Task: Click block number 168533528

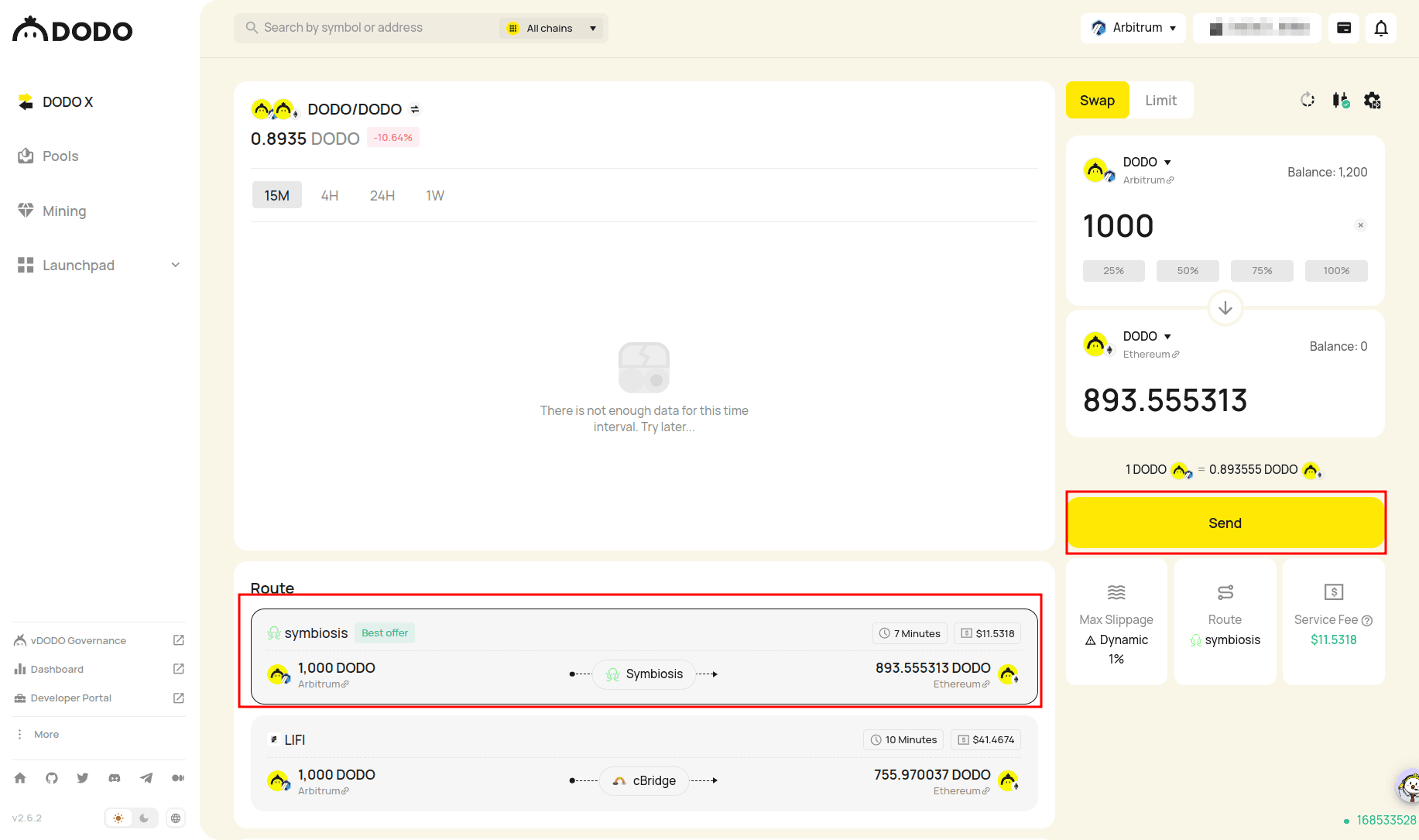Action: (1386, 820)
